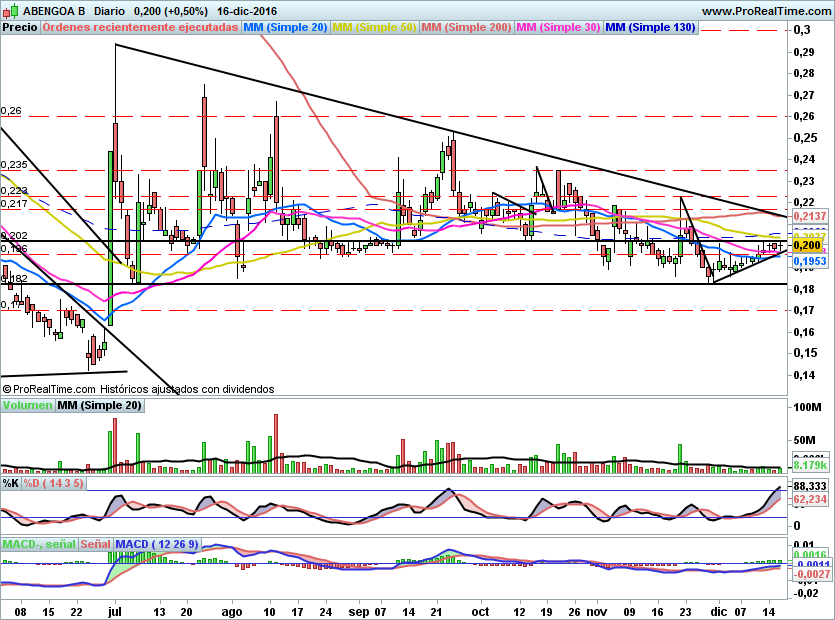The width and height of the screenshot is (835, 620).
Task: Open Órdenes recientemente ejecutadas label
Action: click(x=140, y=27)
